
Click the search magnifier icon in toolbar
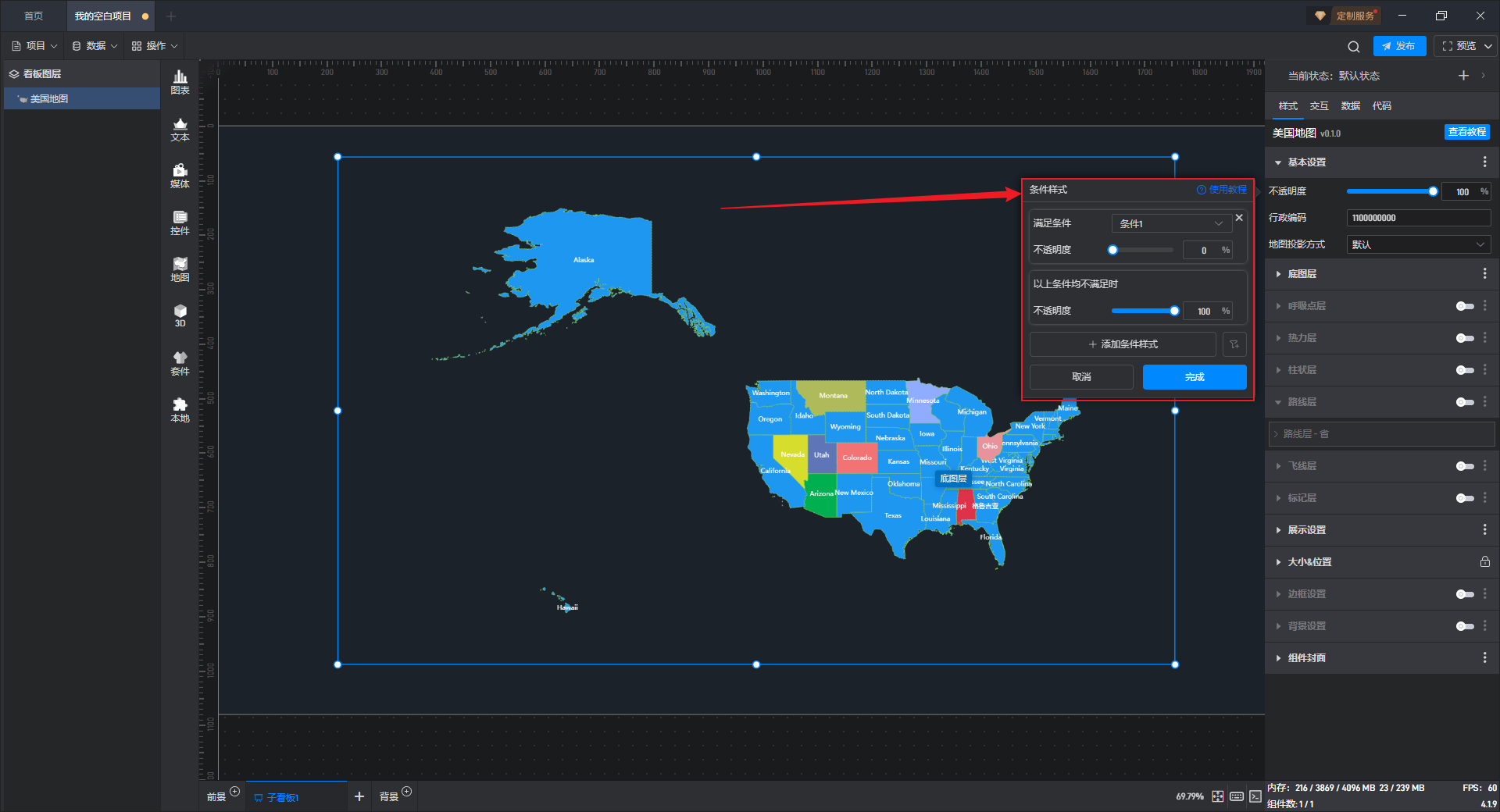click(1354, 47)
